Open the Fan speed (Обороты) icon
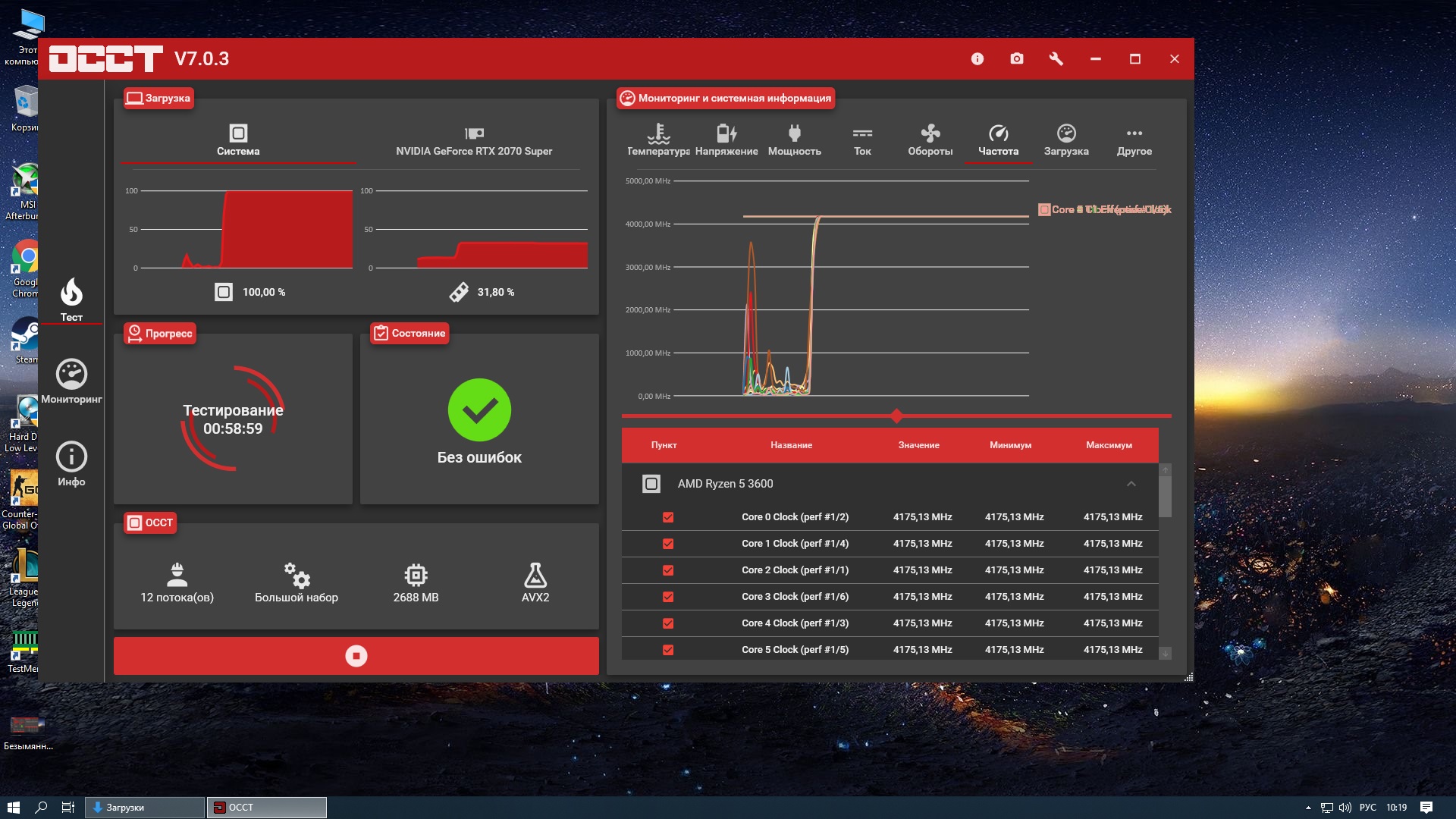Image resolution: width=1456 pixels, height=819 pixels. click(x=930, y=134)
